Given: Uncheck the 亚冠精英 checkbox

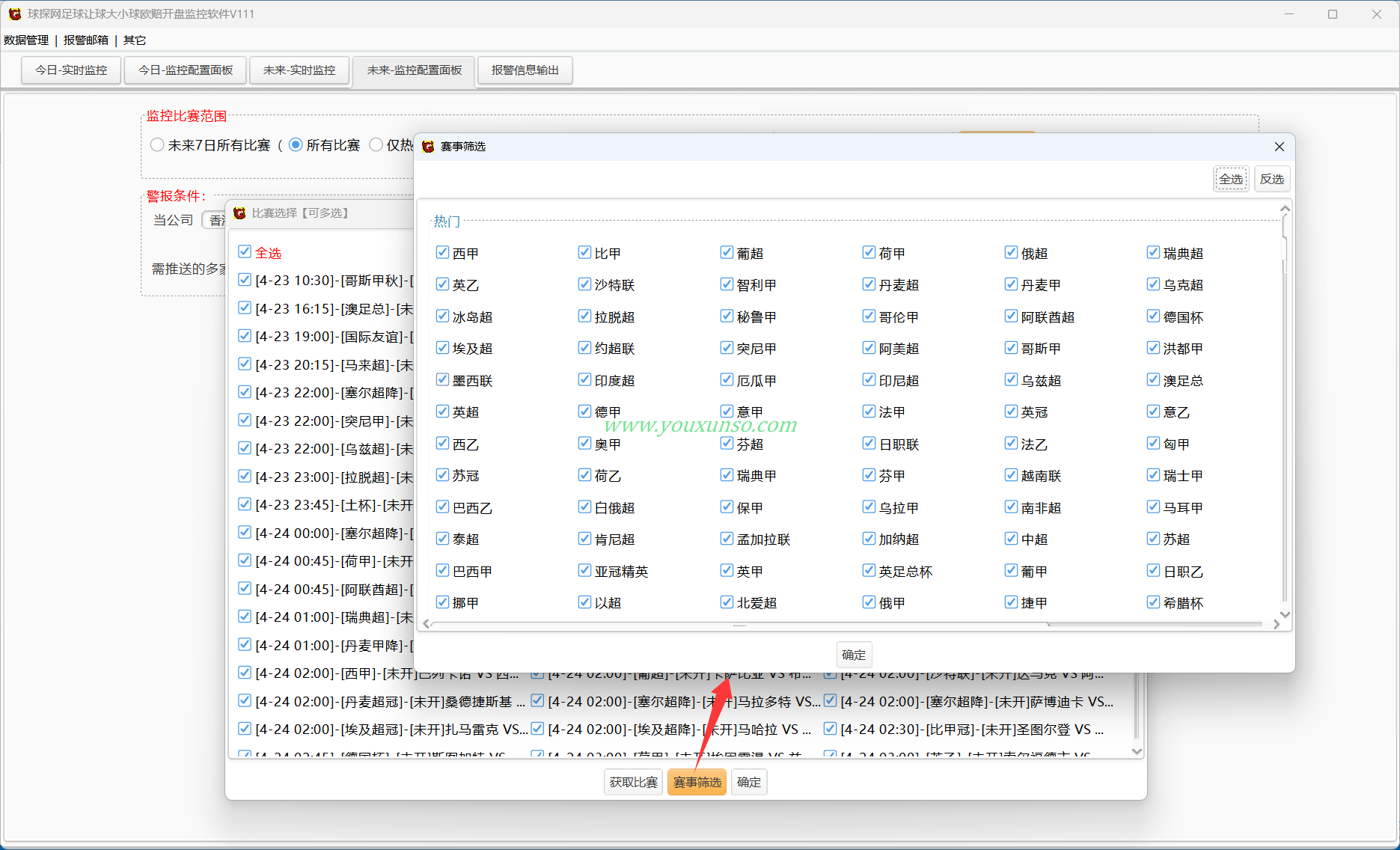Looking at the screenshot, I should click(584, 571).
